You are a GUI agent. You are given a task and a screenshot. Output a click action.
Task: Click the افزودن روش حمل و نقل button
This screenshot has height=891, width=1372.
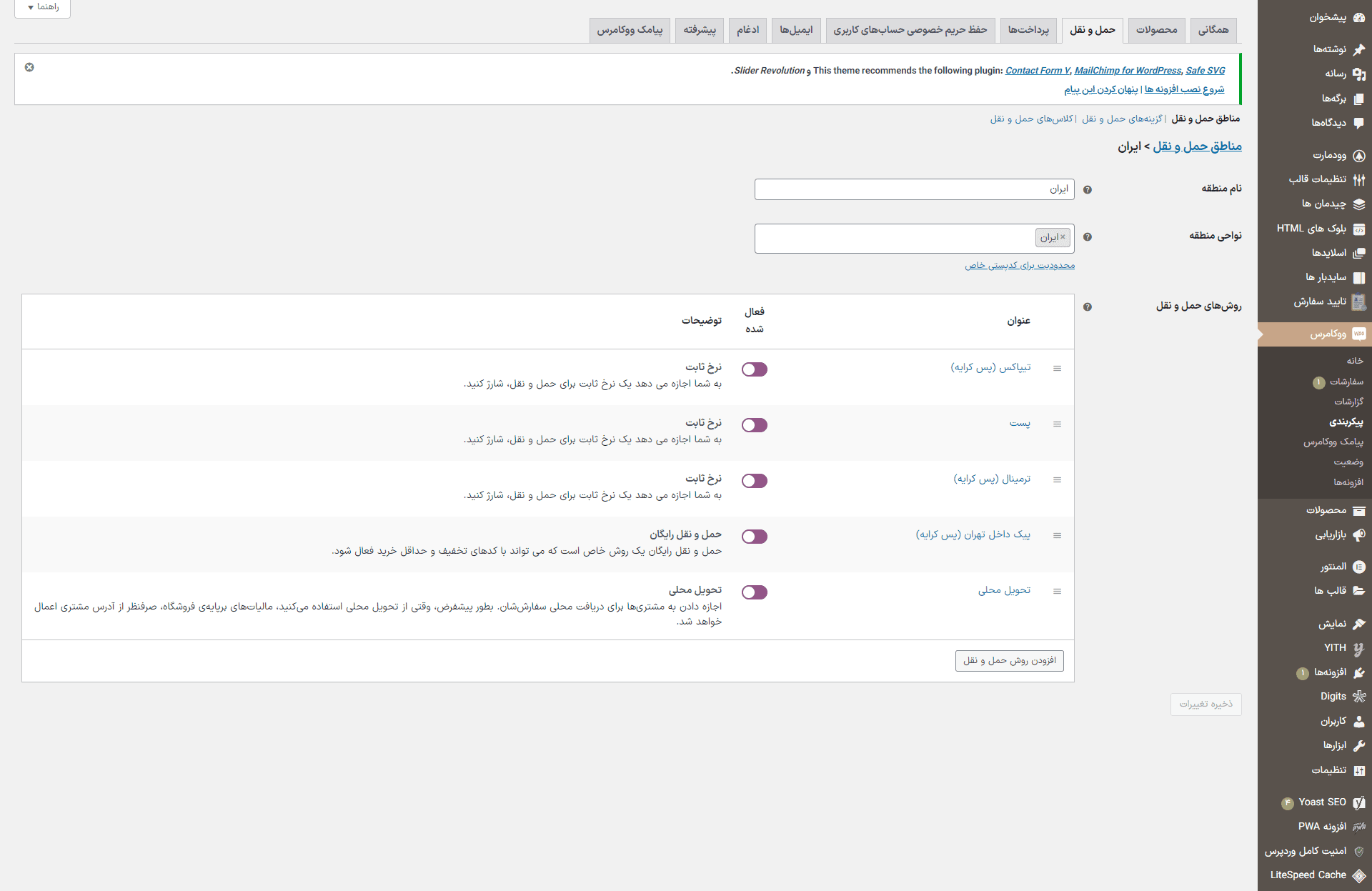1009,661
